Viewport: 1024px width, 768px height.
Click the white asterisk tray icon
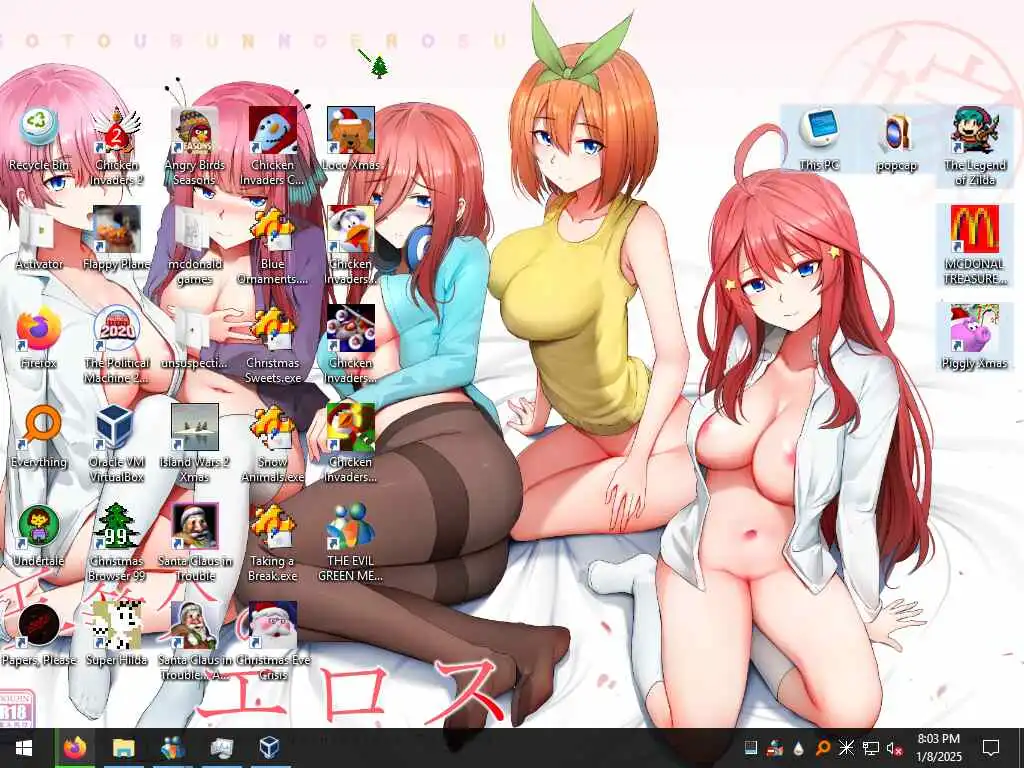pos(846,748)
